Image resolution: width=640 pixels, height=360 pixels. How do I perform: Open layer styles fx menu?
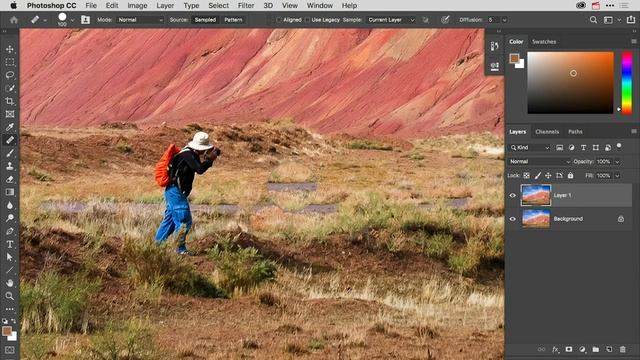555,349
